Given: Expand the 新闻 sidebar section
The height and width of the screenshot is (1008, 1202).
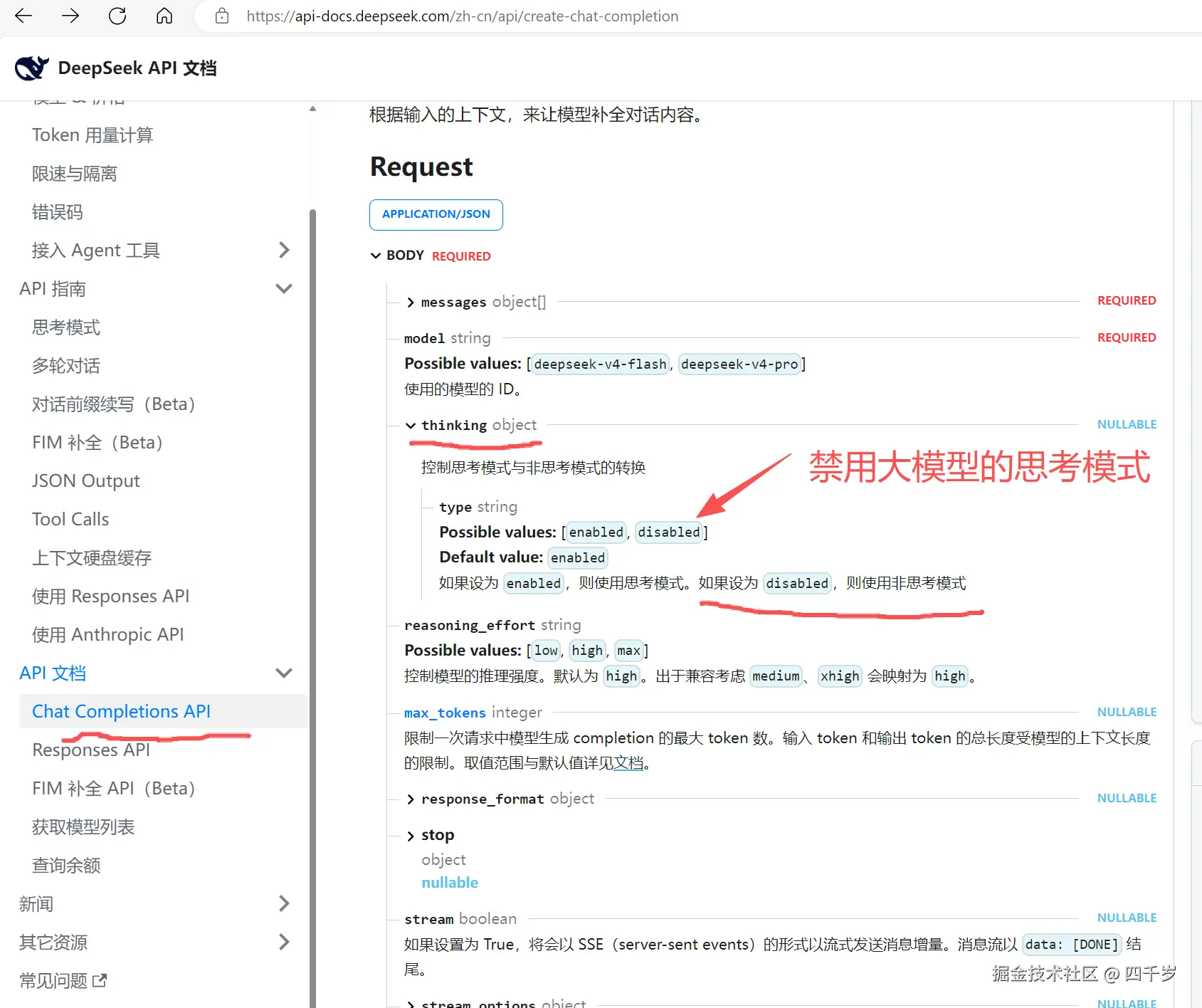Looking at the screenshot, I should pos(284,903).
